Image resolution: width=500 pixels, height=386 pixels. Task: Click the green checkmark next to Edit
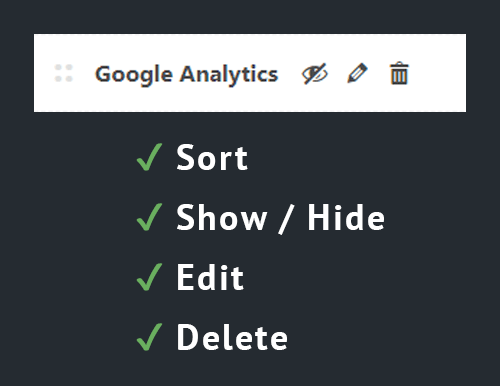pyautogui.click(x=149, y=277)
